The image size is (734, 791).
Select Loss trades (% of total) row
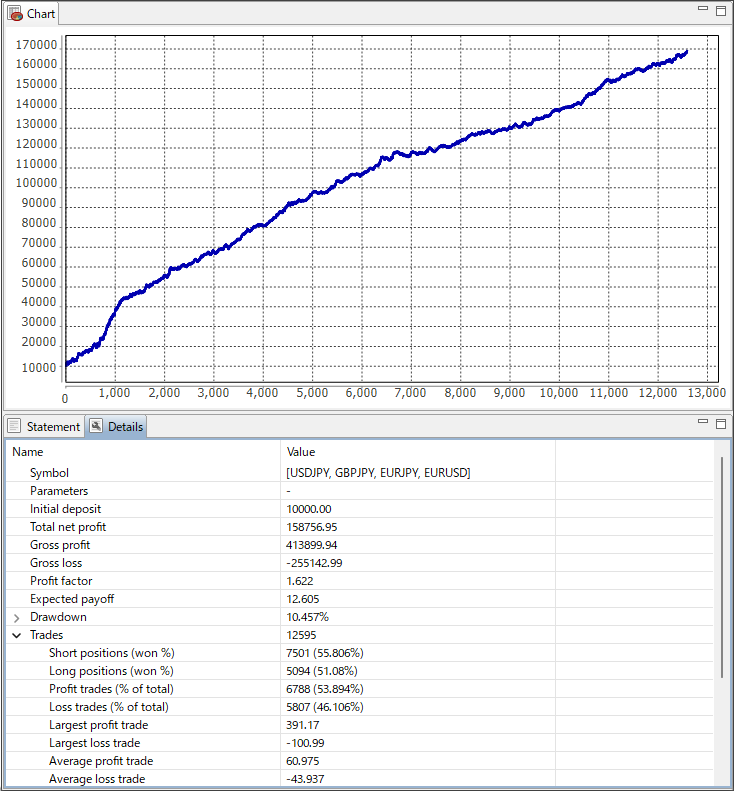click(x=359, y=707)
